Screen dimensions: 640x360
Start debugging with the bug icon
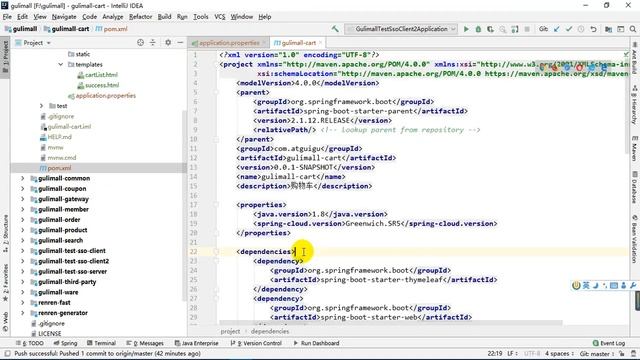tap(478, 29)
